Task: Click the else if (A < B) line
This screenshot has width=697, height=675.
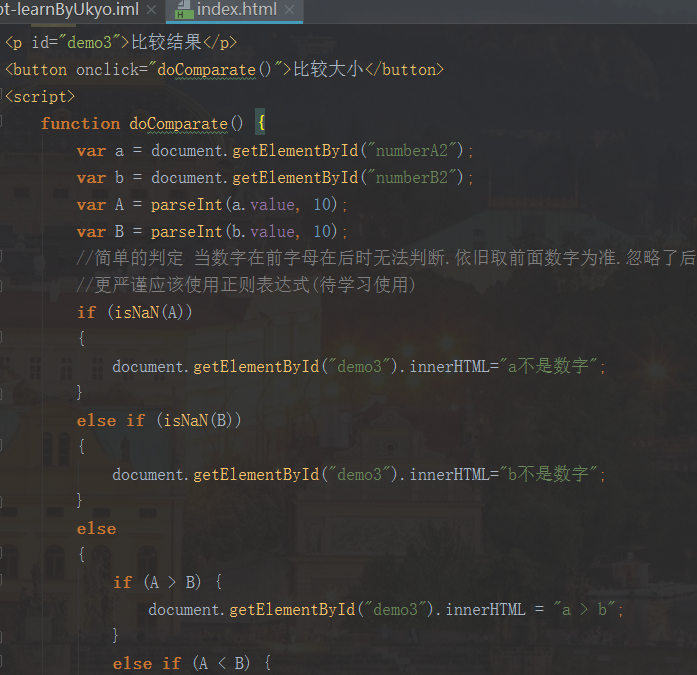Action: coord(192,663)
